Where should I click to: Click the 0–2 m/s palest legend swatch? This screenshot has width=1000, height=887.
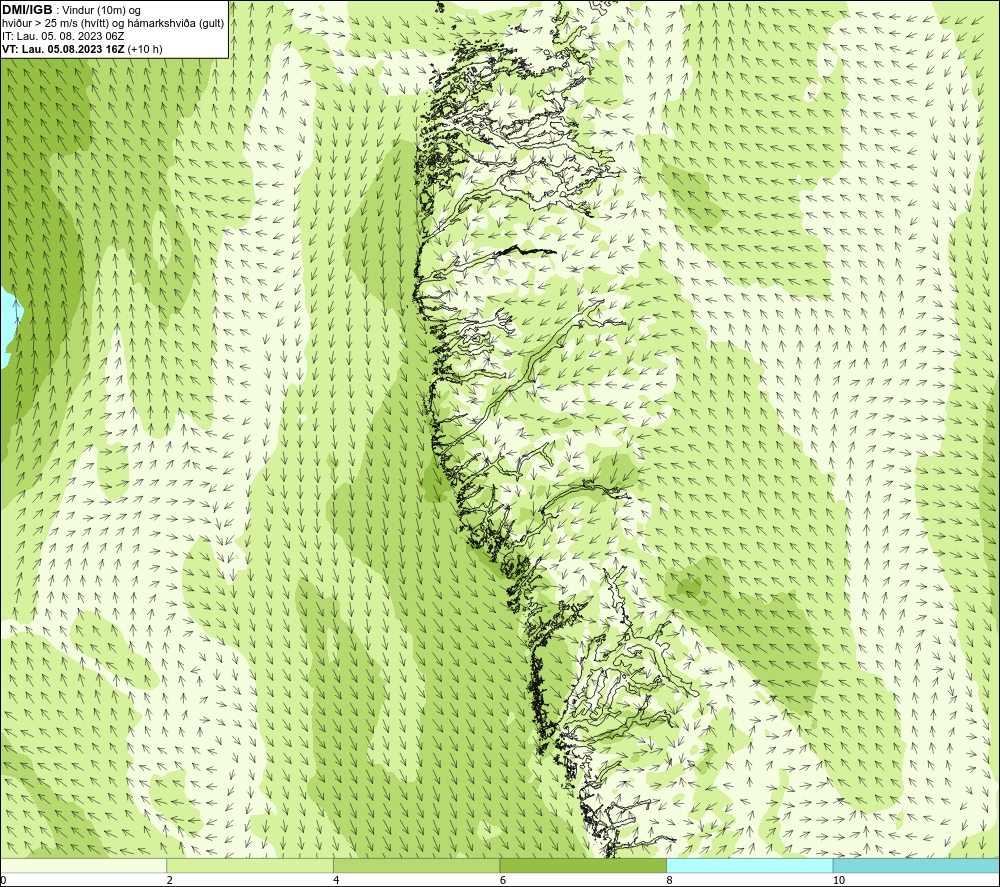coord(84,866)
